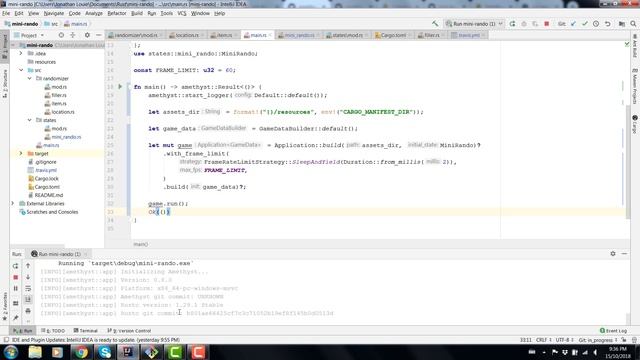Click the Git revert arrow icon
This screenshot has height=360, width=640.
608,24
